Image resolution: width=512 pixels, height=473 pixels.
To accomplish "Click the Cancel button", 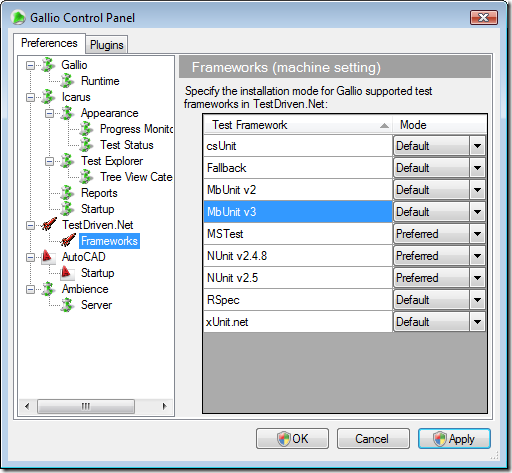I will (x=373, y=439).
